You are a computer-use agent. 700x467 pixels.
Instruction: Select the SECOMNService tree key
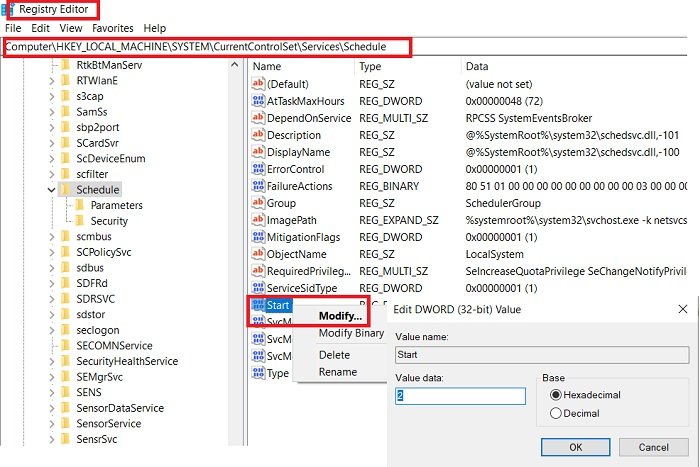click(x=114, y=346)
